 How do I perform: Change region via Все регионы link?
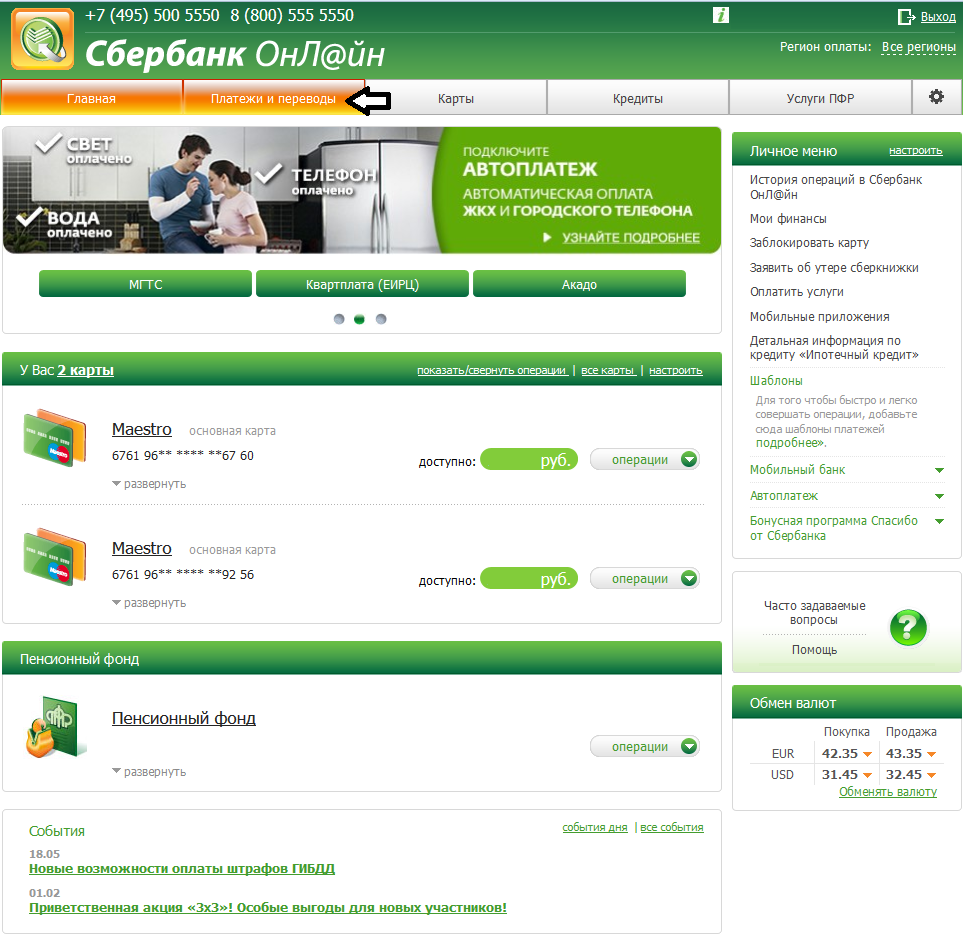click(x=919, y=47)
